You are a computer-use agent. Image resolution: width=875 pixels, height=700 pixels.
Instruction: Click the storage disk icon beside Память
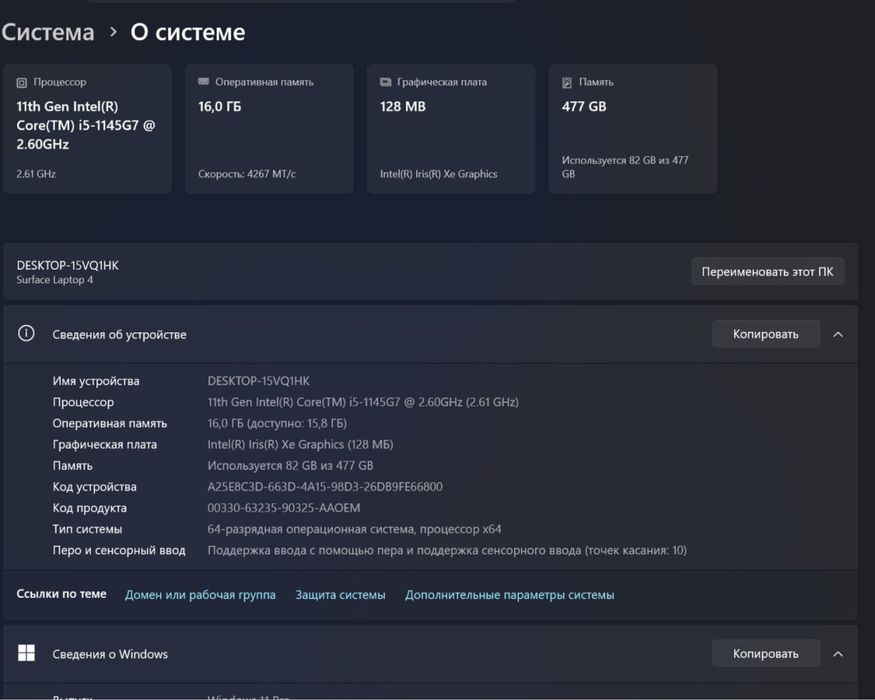pyautogui.click(x=567, y=83)
